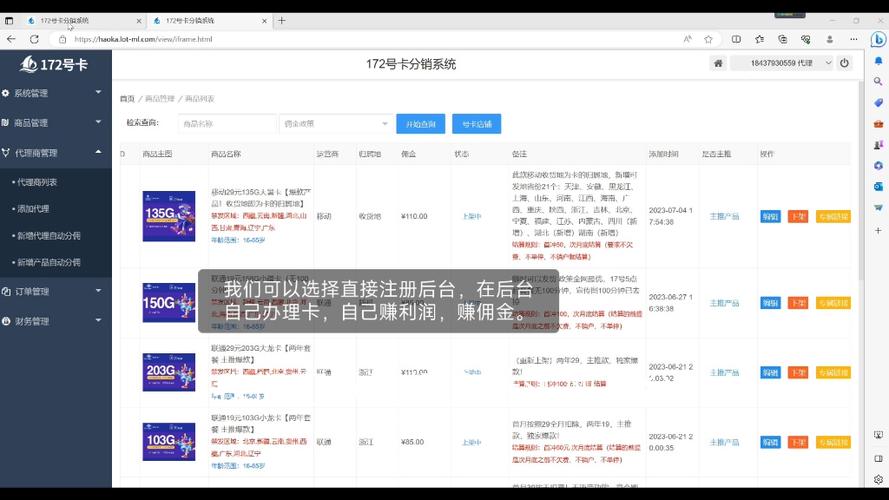The height and width of the screenshot is (500, 889).
Task: Click the 103G product thumbnail
Action: point(169,442)
